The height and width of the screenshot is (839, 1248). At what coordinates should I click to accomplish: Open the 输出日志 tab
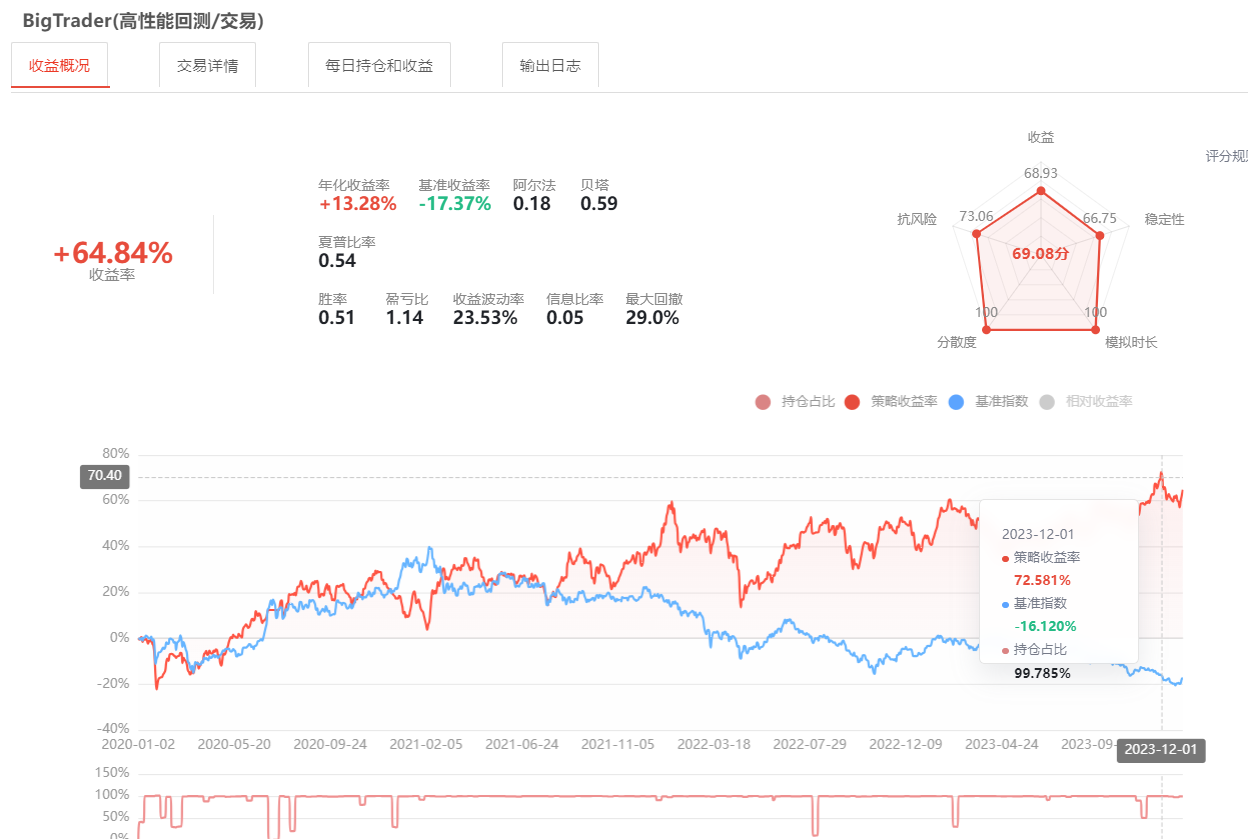(x=550, y=66)
